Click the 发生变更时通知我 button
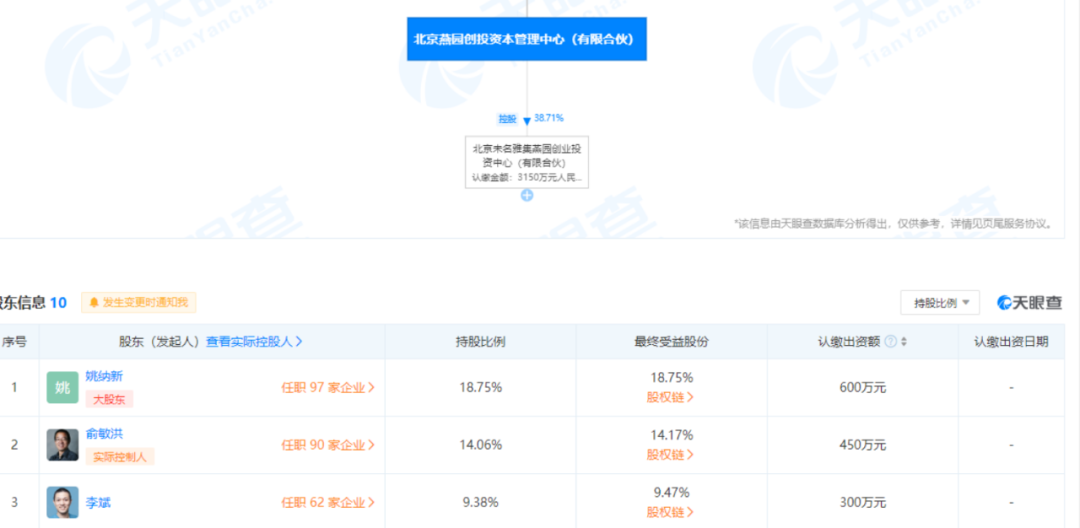1080x528 pixels. 139,302
